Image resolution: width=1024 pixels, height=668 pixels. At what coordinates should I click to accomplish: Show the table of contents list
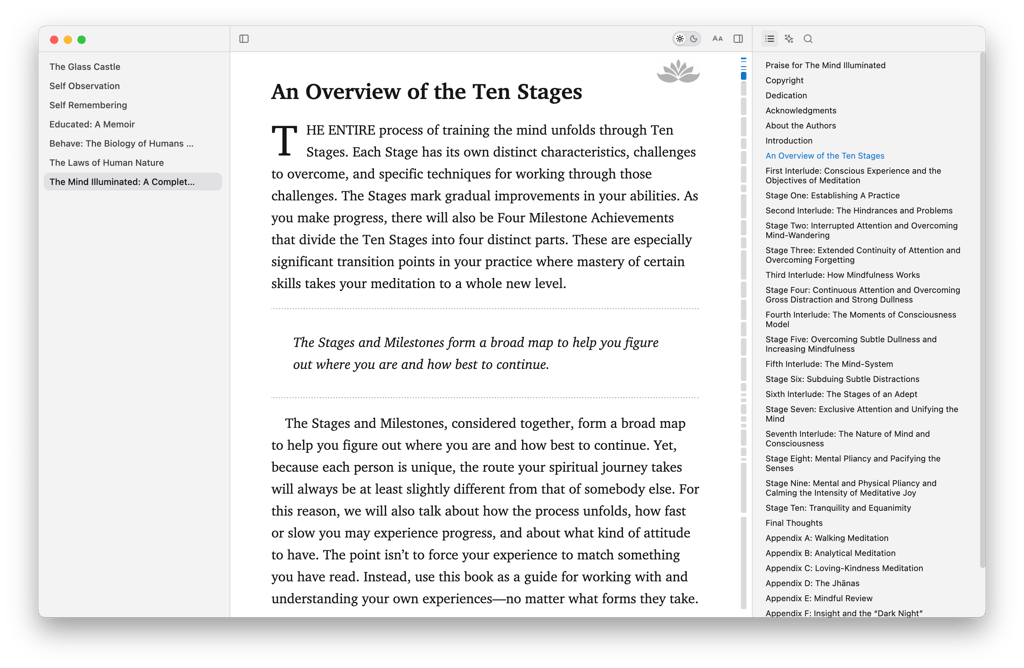[769, 38]
